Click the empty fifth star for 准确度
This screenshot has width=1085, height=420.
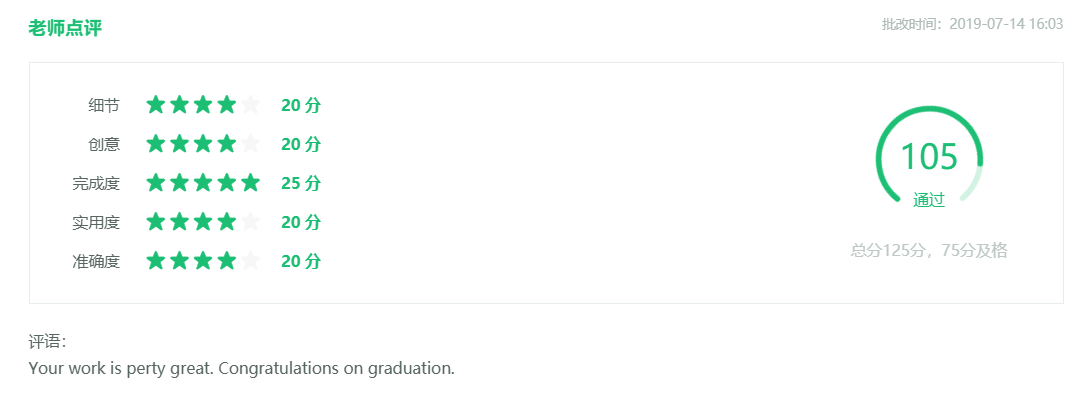point(251,261)
